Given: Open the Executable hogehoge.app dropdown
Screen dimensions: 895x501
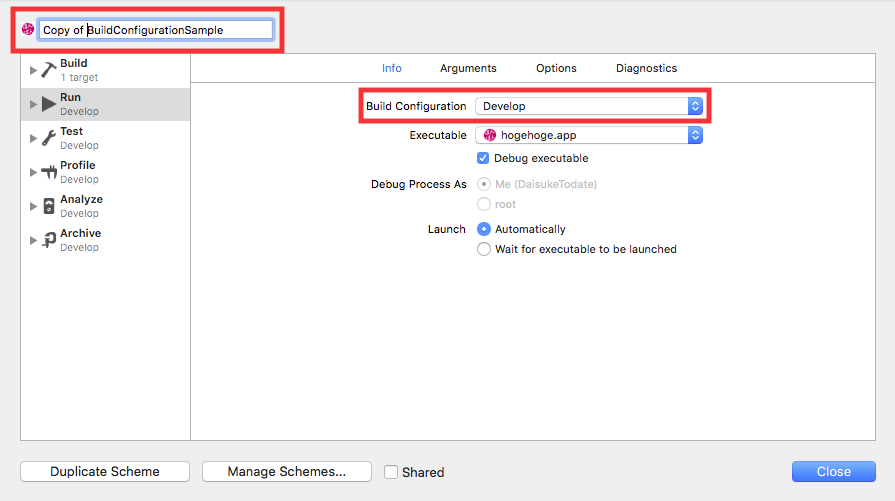Looking at the screenshot, I should click(x=588, y=135).
